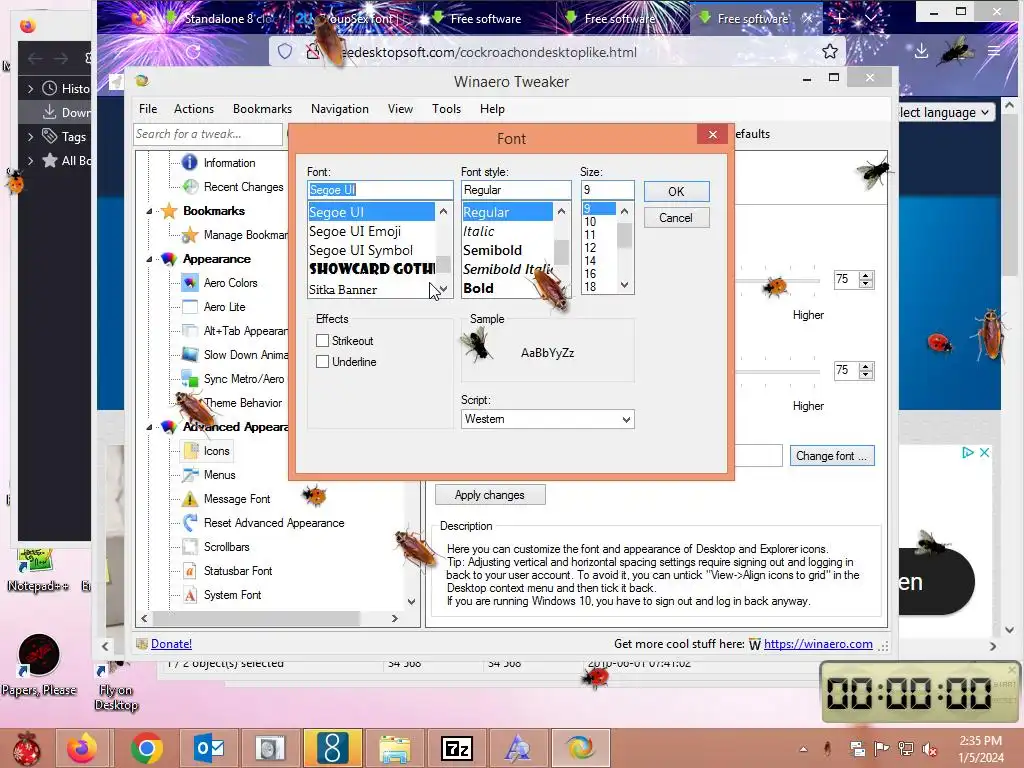Click the Change font button
Screen dimensions: 1024x768
[x=831, y=456]
